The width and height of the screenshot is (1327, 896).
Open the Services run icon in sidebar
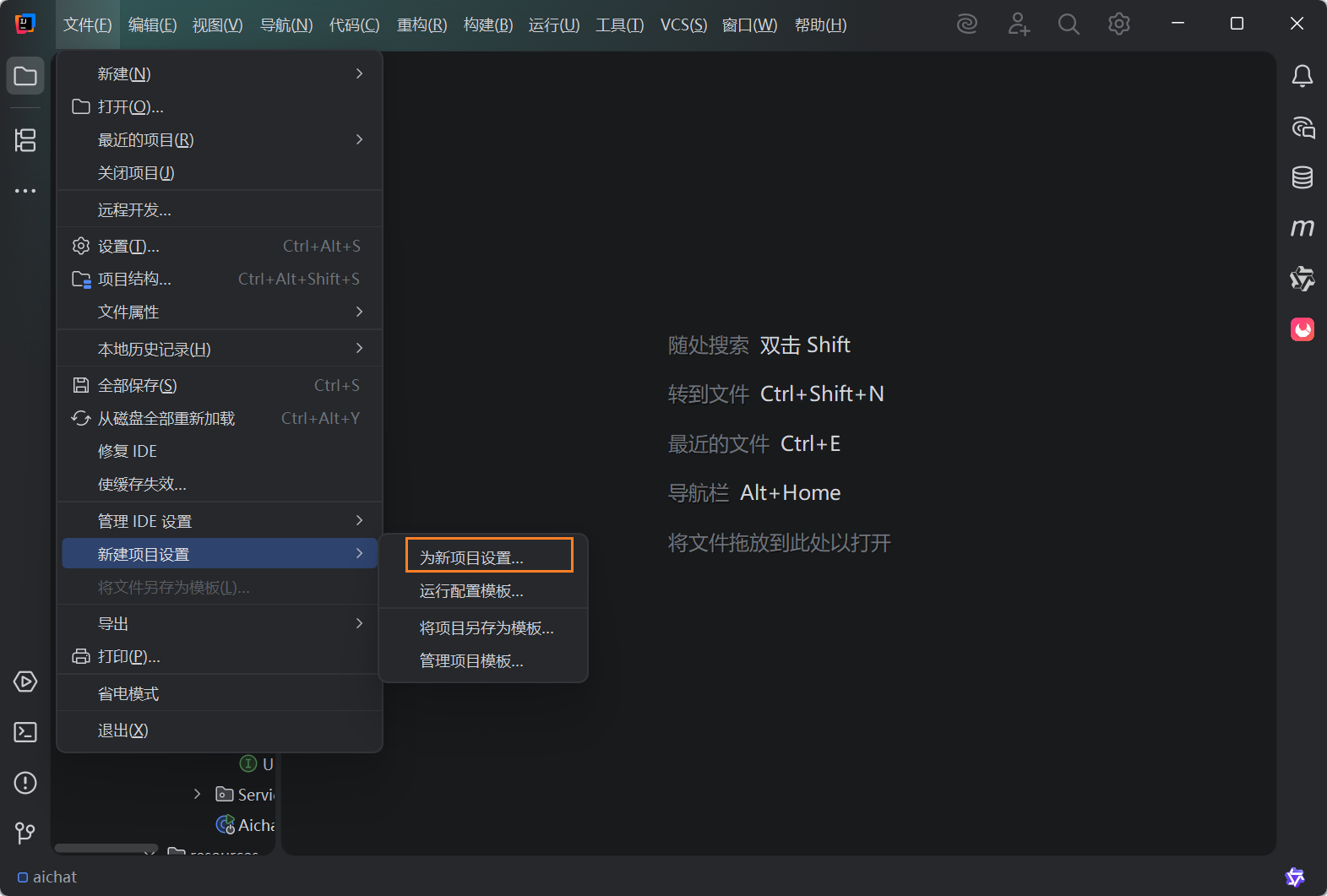[25, 682]
